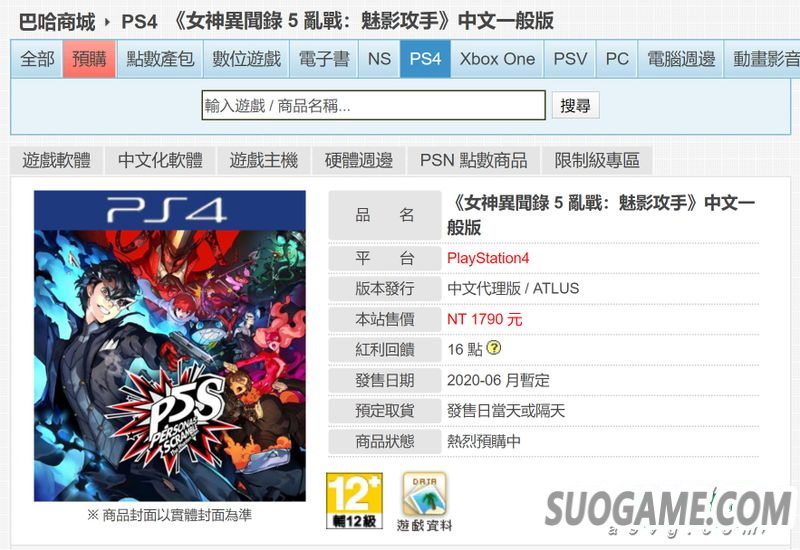Image resolution: width=800 pixels, height=550 pixels.
Task: Click the 搜尋 search button
Action: tap(576, 106)
